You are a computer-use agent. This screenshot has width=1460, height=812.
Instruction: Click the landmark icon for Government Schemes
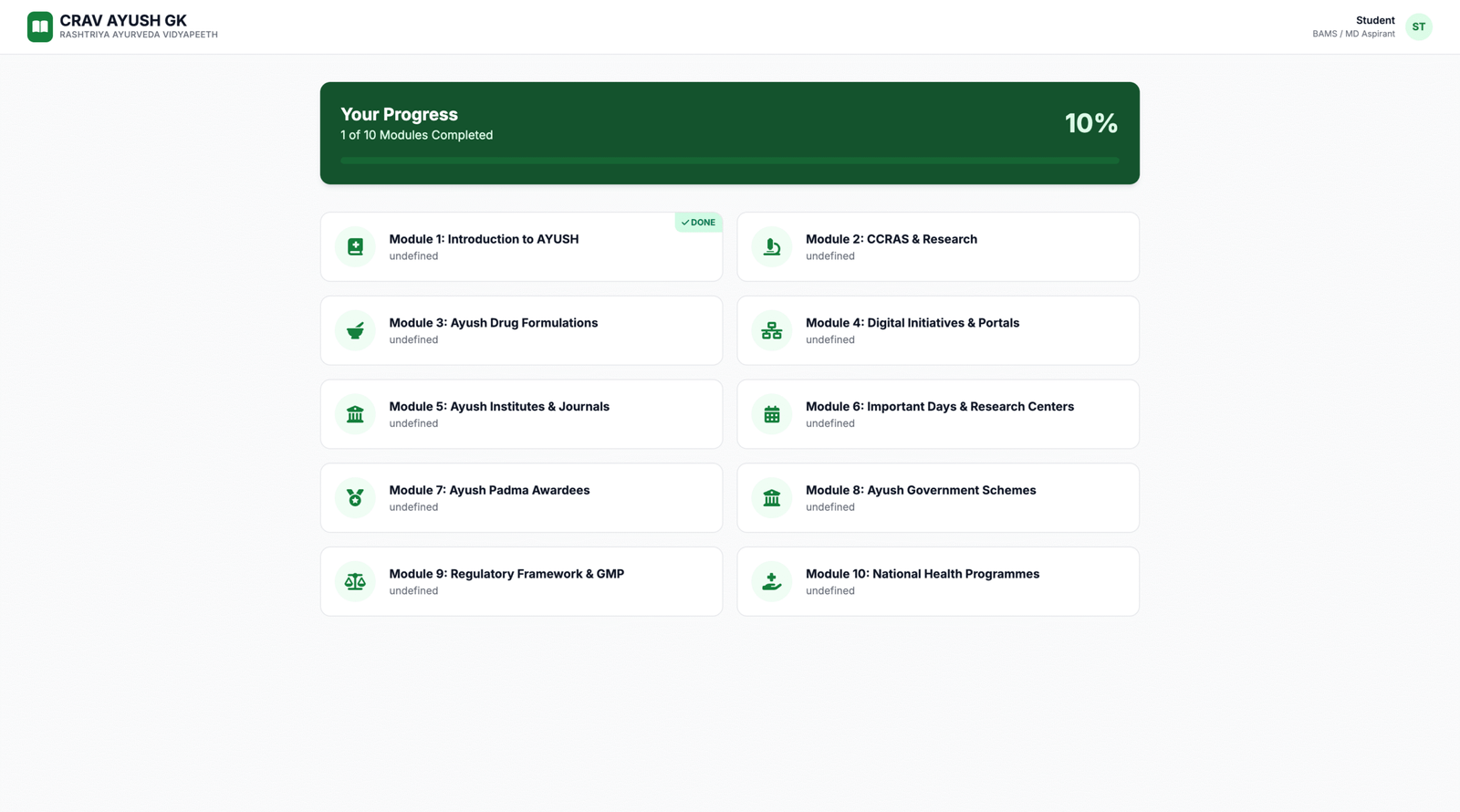click(771, 498)
